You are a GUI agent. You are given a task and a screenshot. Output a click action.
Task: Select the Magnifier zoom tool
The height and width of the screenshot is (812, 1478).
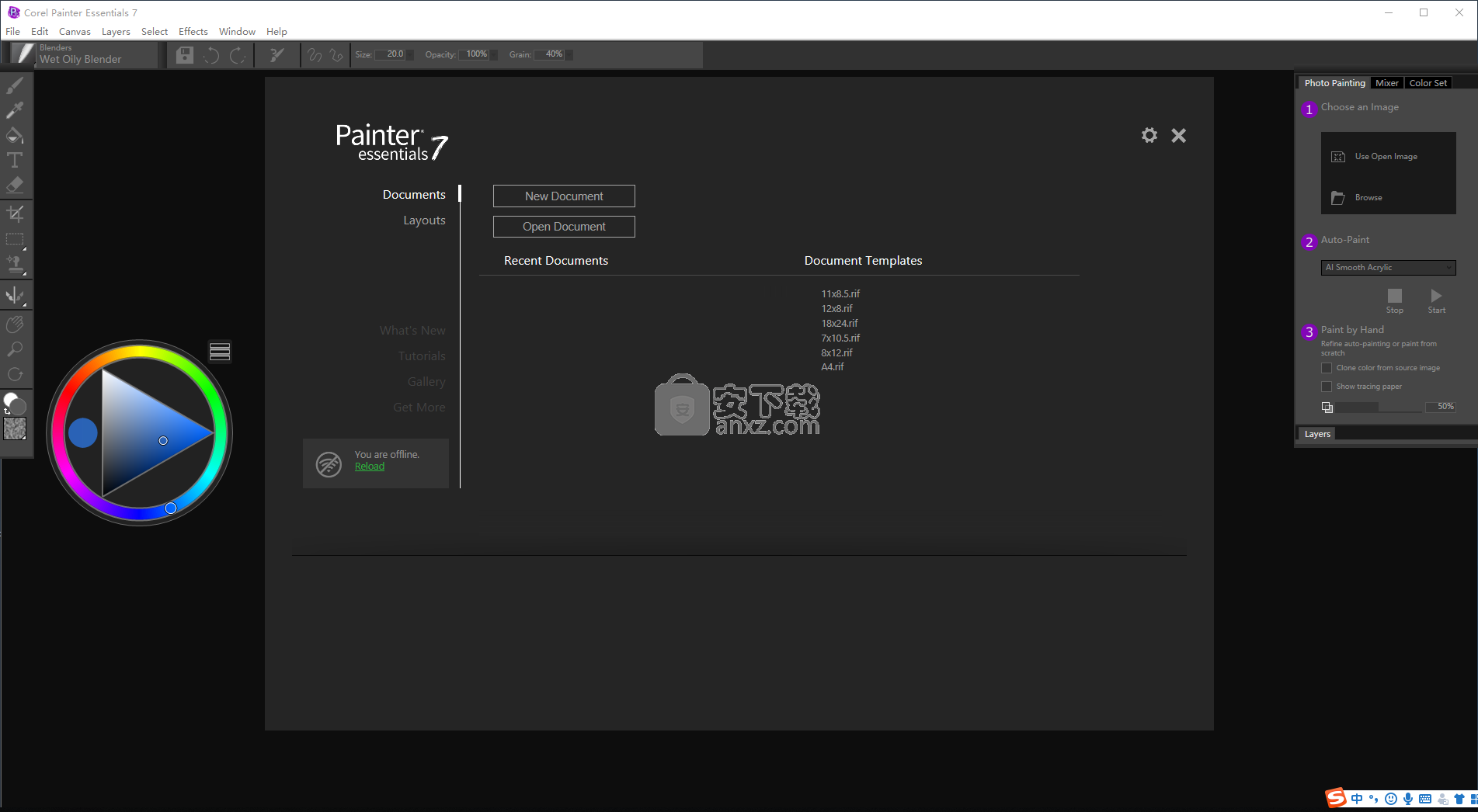tap(15, 349)
